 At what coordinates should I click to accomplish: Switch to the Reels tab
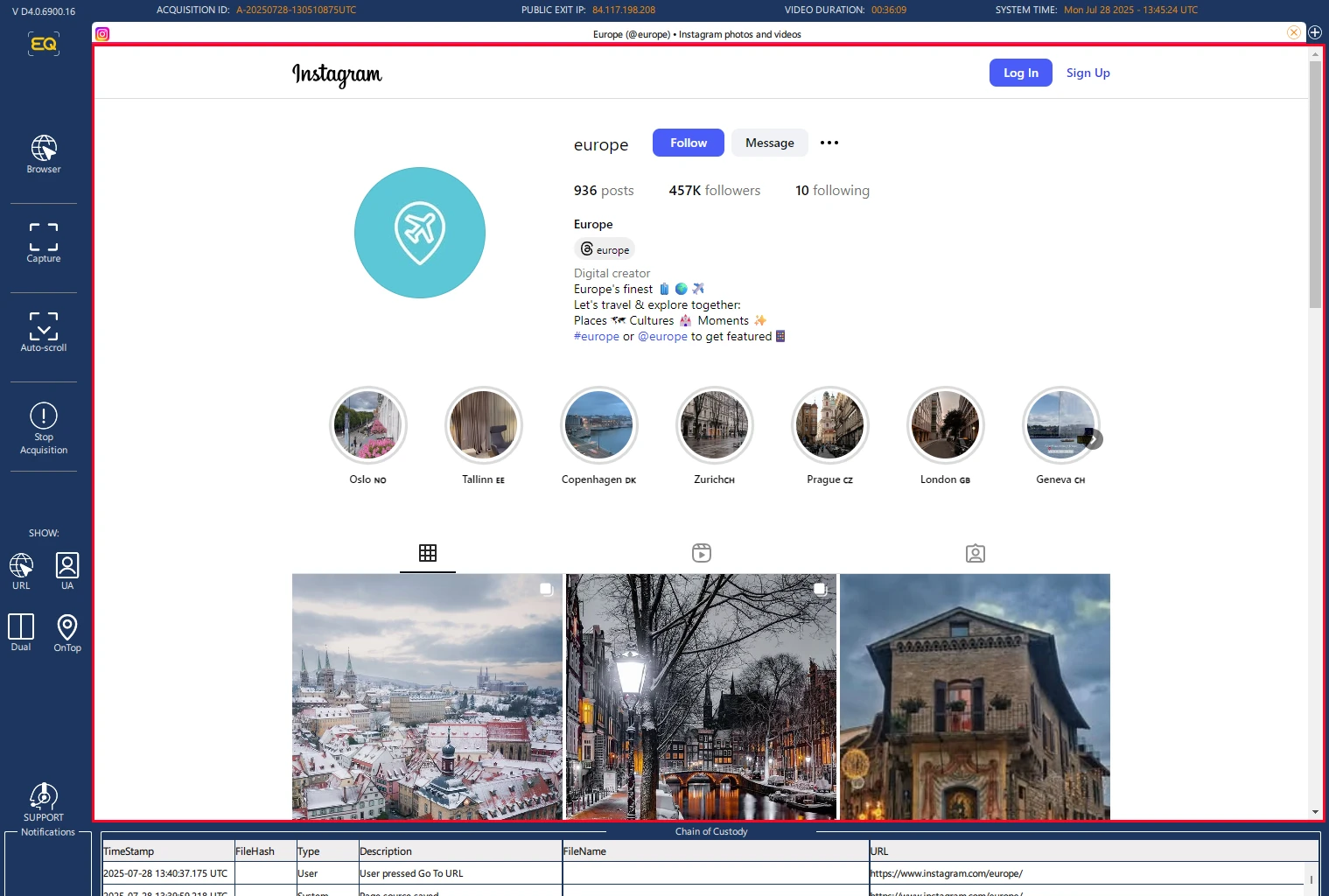pyautogui.click(x=702, y=553)
